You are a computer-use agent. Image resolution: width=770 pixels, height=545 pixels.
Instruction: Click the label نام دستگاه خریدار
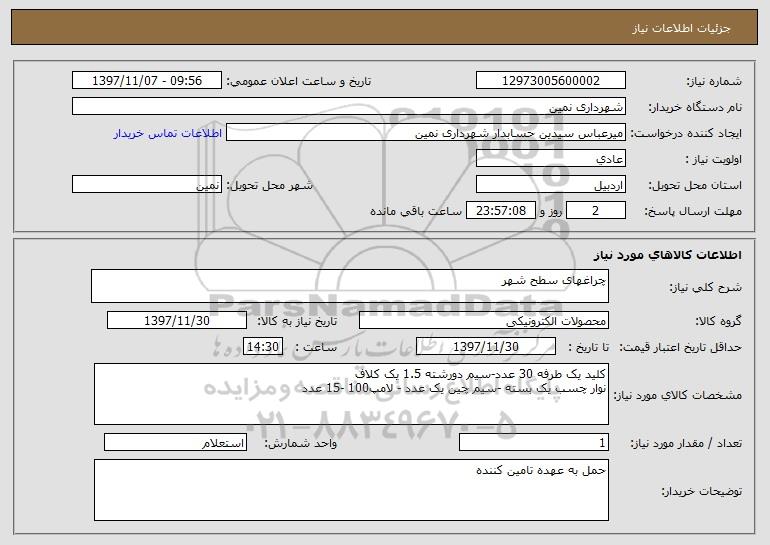[x=695, y=108]
